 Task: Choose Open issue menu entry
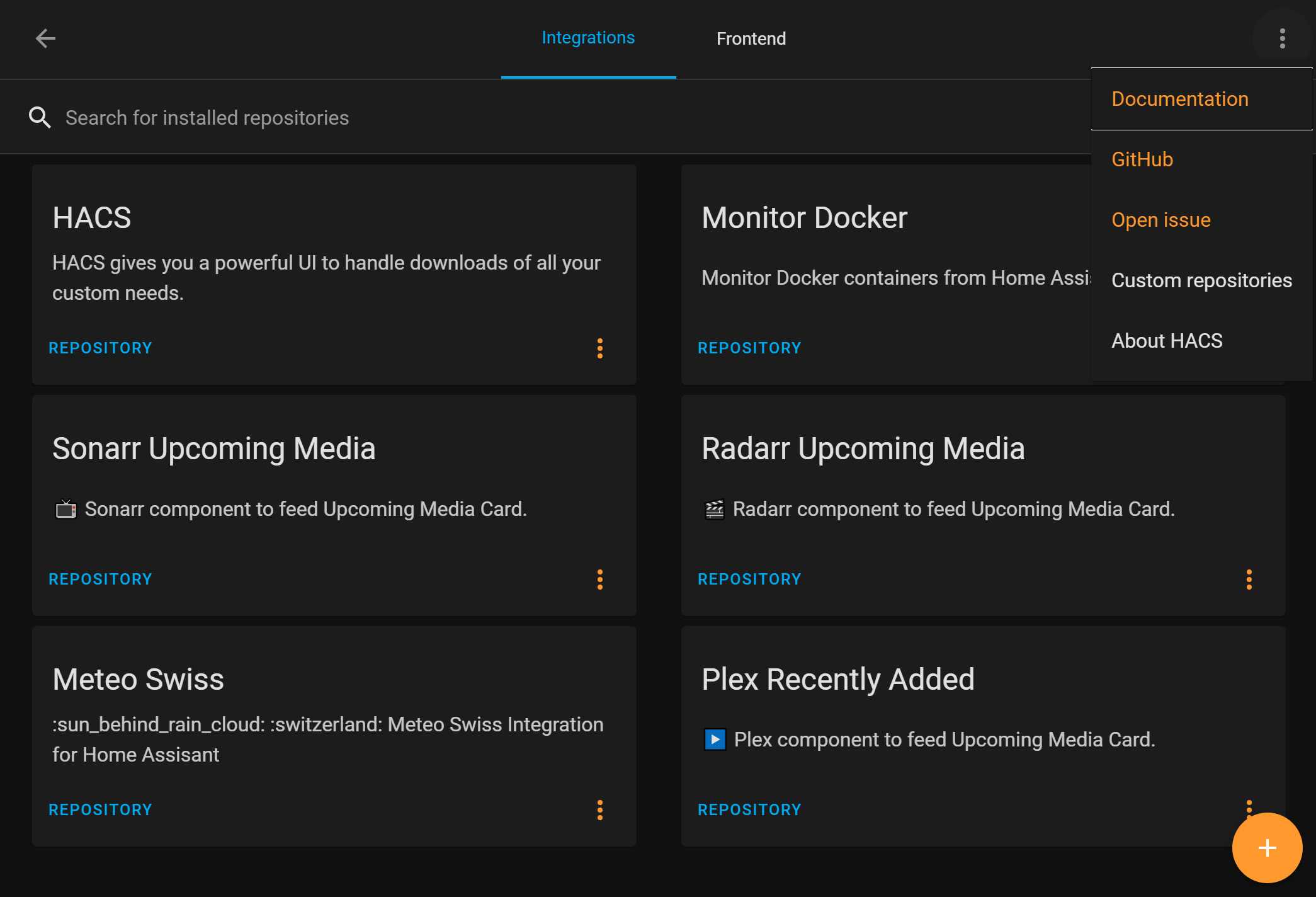pos(1201,220)
